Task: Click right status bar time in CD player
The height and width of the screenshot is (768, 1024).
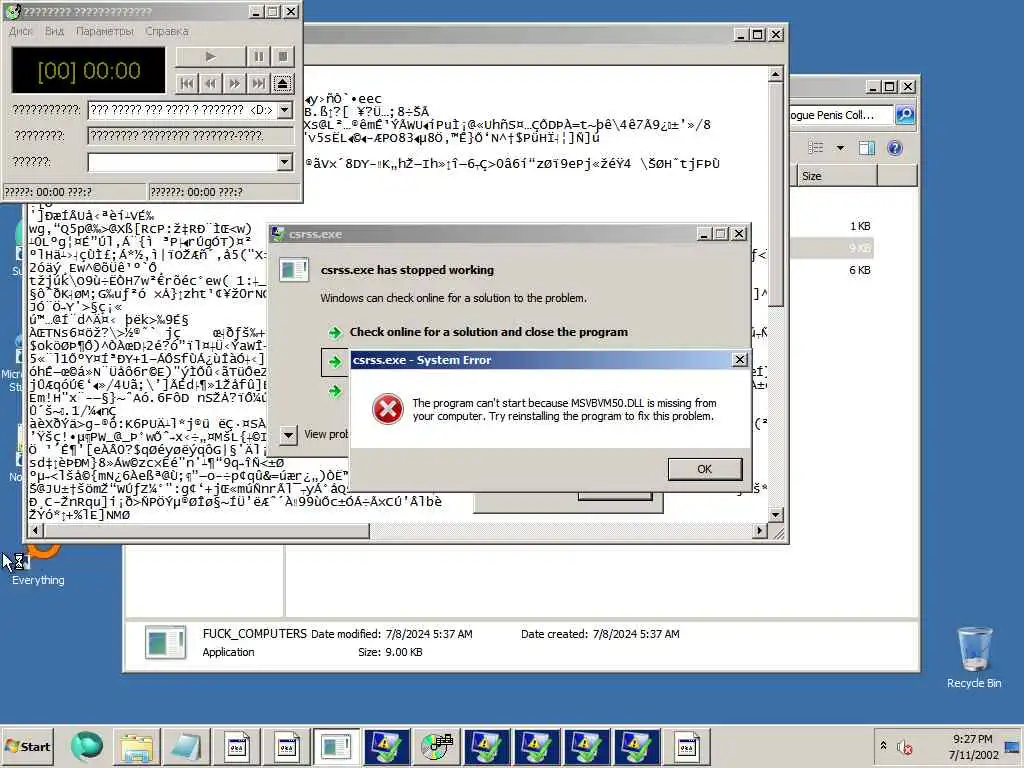Action: [x=224, y=192]
